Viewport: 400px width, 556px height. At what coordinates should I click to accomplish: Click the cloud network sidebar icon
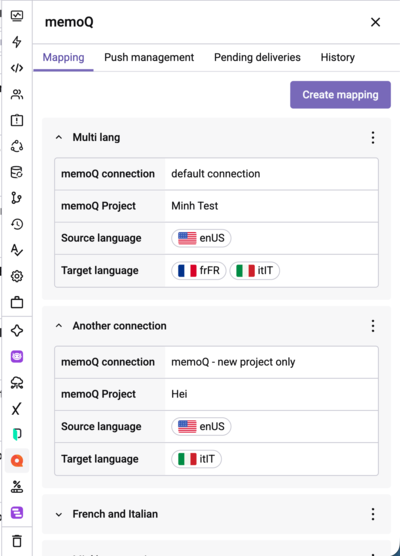(x=17, y=383)
